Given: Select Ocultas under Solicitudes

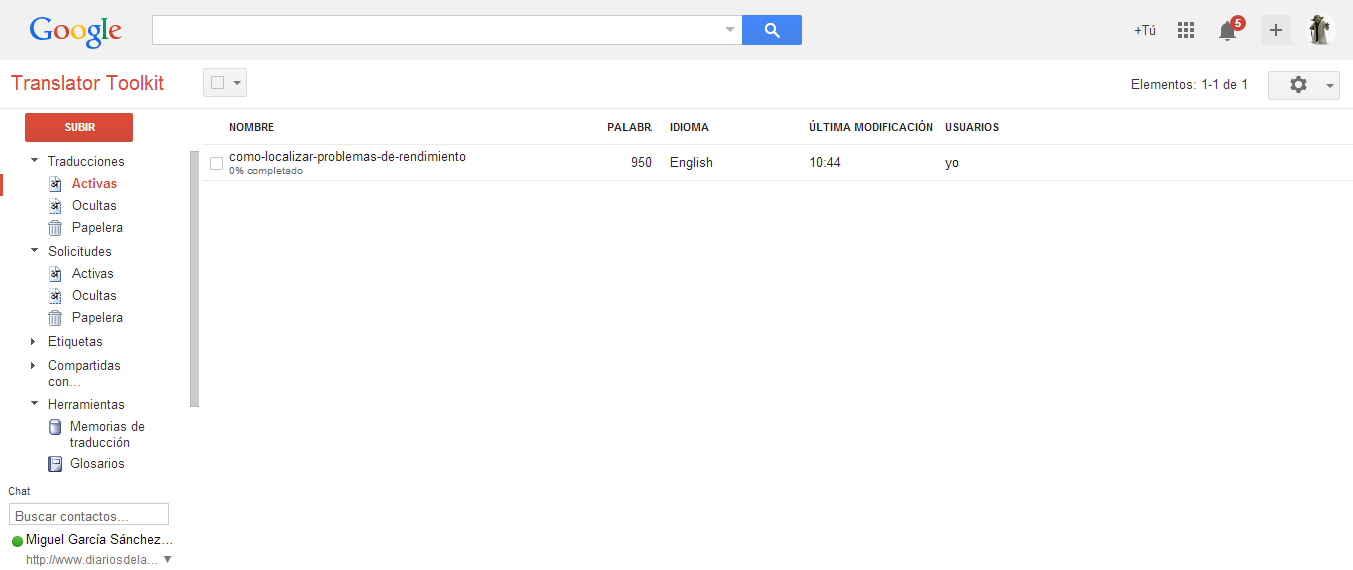Looking at the screenshot, I should tap(94, 296).
